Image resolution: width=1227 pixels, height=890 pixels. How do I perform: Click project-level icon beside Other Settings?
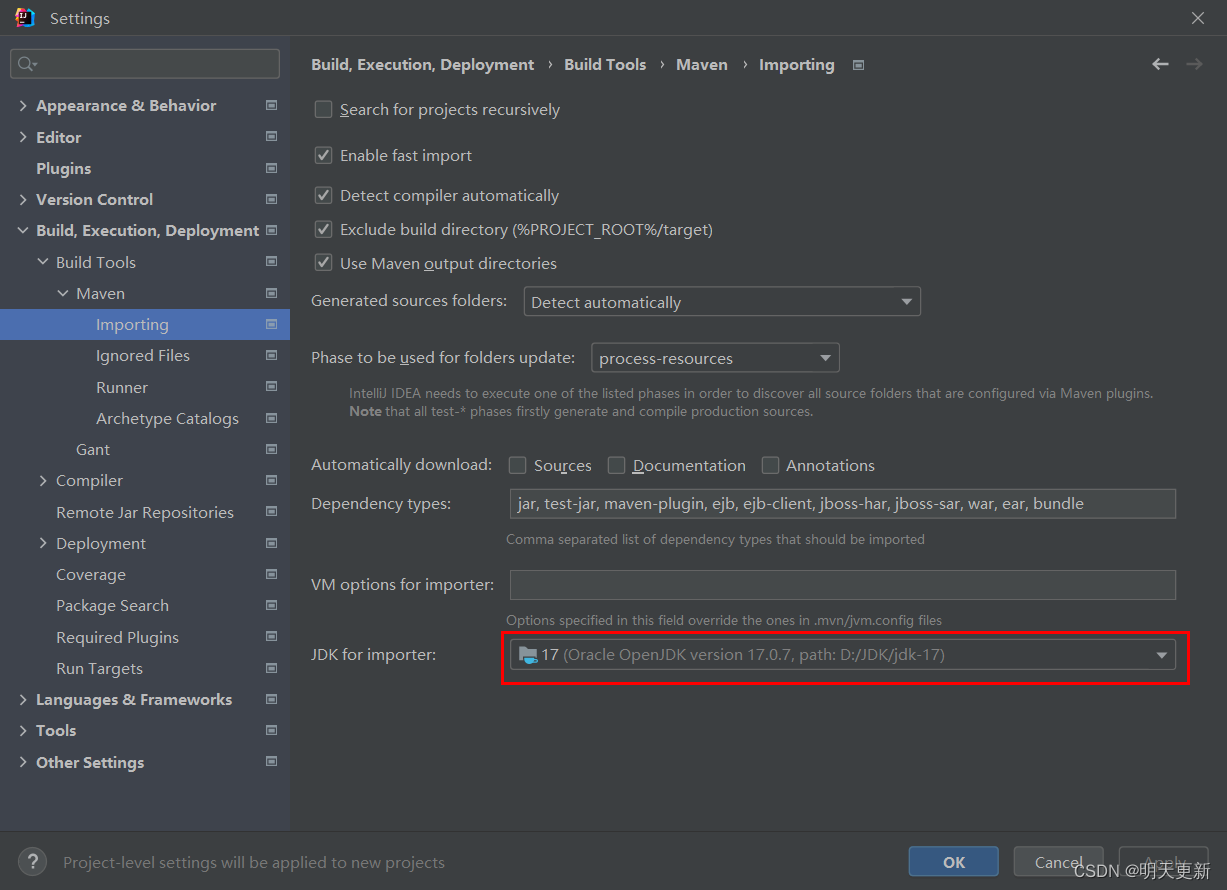pos(271,761)
